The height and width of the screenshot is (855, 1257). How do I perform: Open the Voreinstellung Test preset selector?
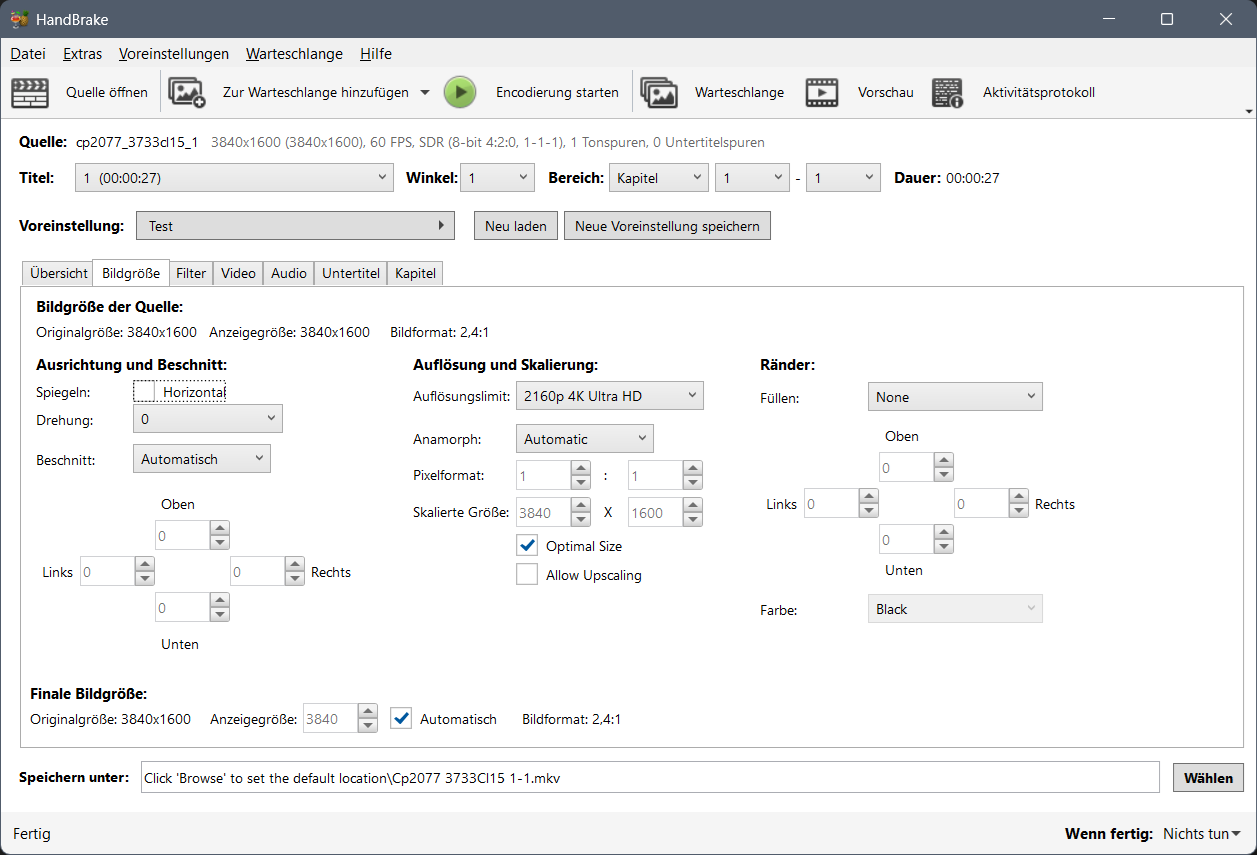pos(295,226)
